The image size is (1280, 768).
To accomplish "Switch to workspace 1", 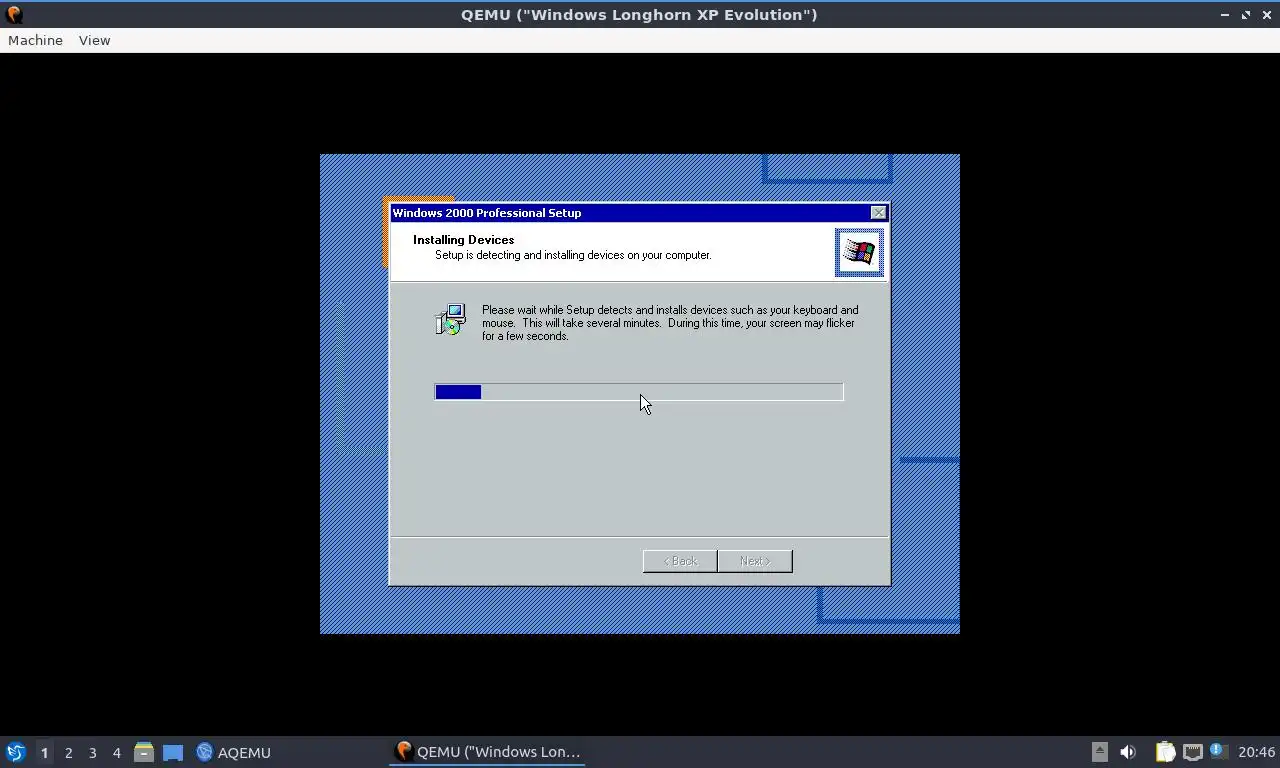I will pos(44,752).
